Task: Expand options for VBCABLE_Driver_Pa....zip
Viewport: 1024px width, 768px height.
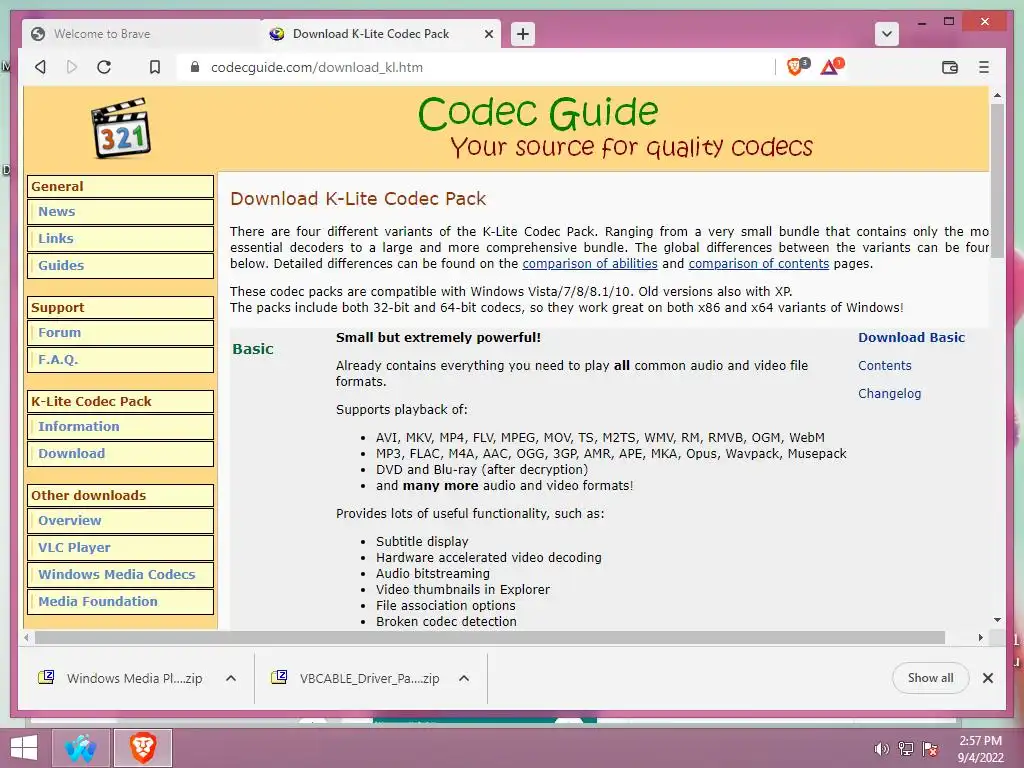Action: tap(464, 678)
